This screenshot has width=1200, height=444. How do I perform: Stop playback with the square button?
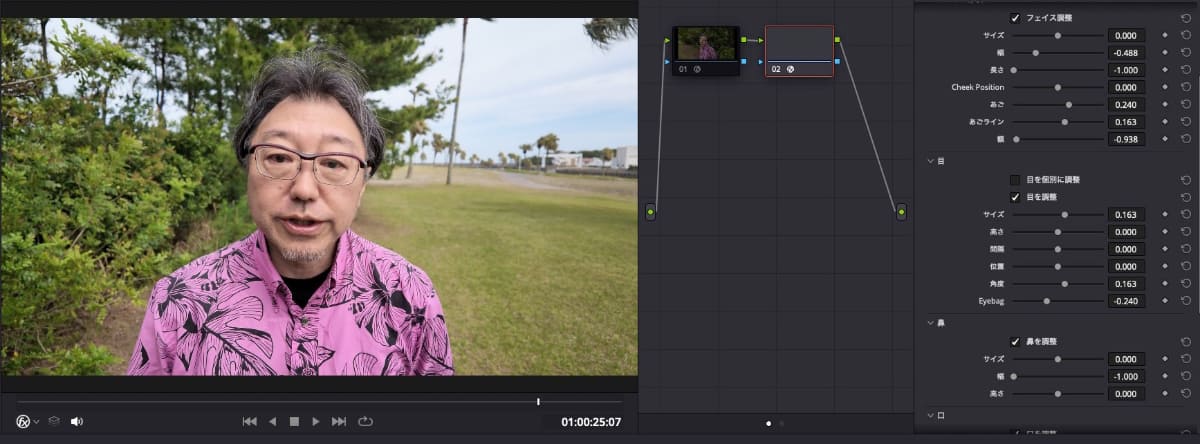pos(294,421)
